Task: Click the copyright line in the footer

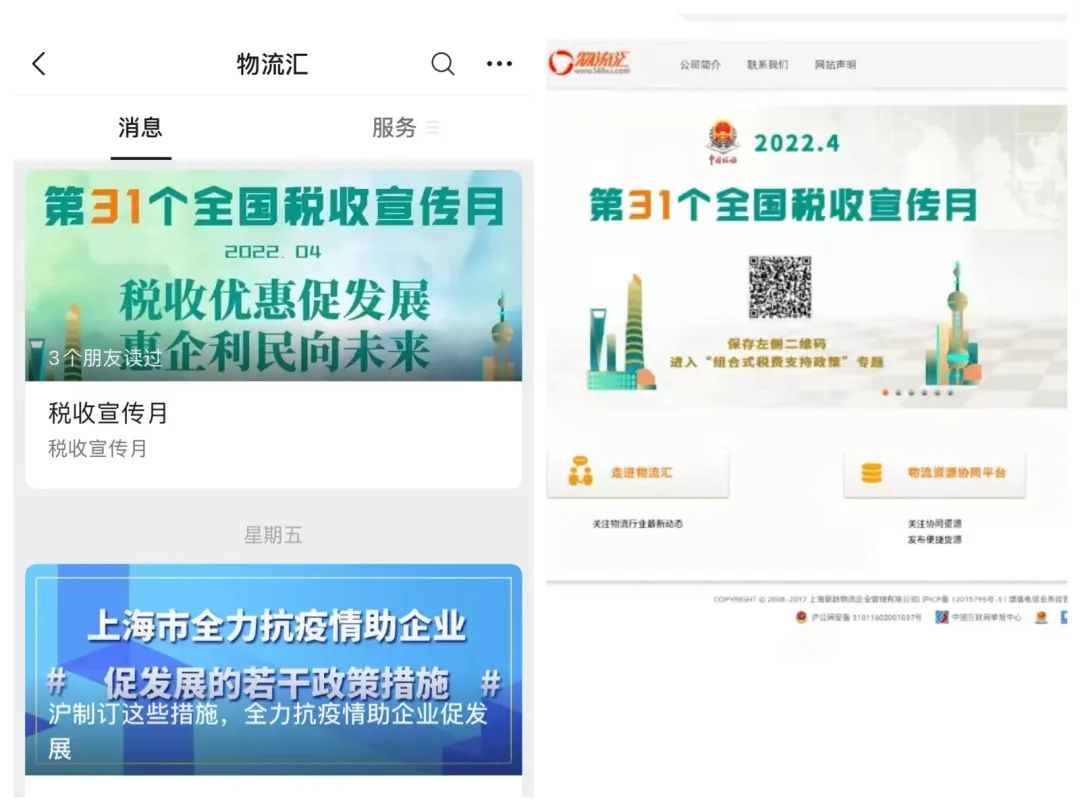Action: pyautogui.click(x=890, y=599)
